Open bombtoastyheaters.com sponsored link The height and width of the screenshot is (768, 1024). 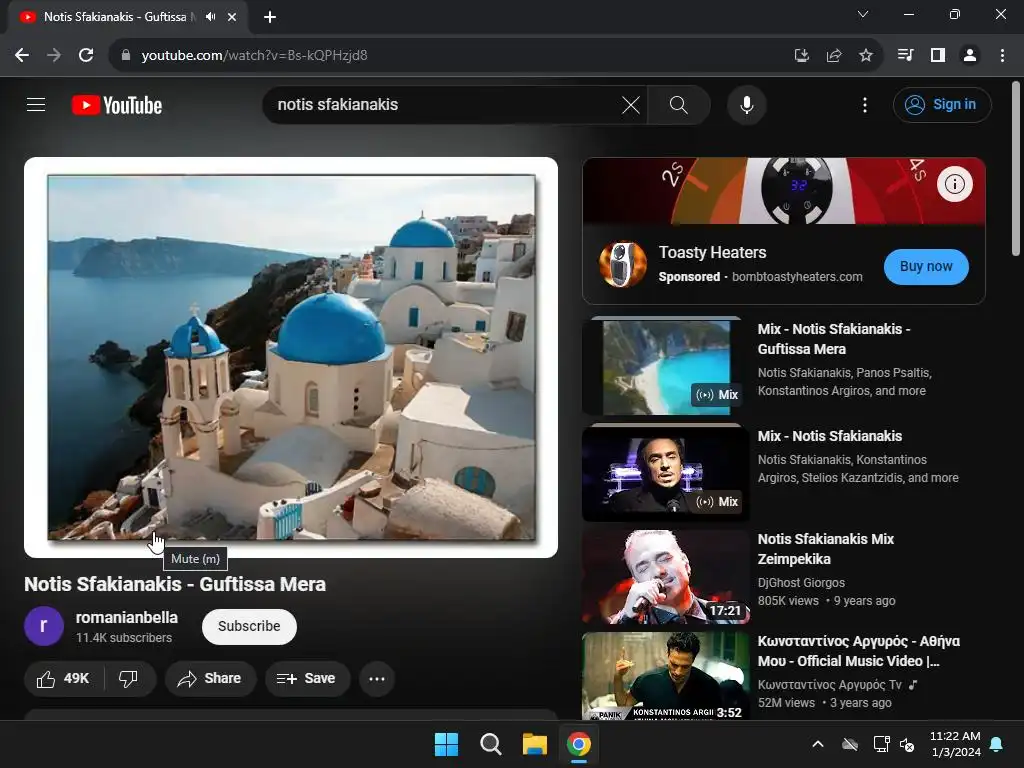click(x=797, y=277)
